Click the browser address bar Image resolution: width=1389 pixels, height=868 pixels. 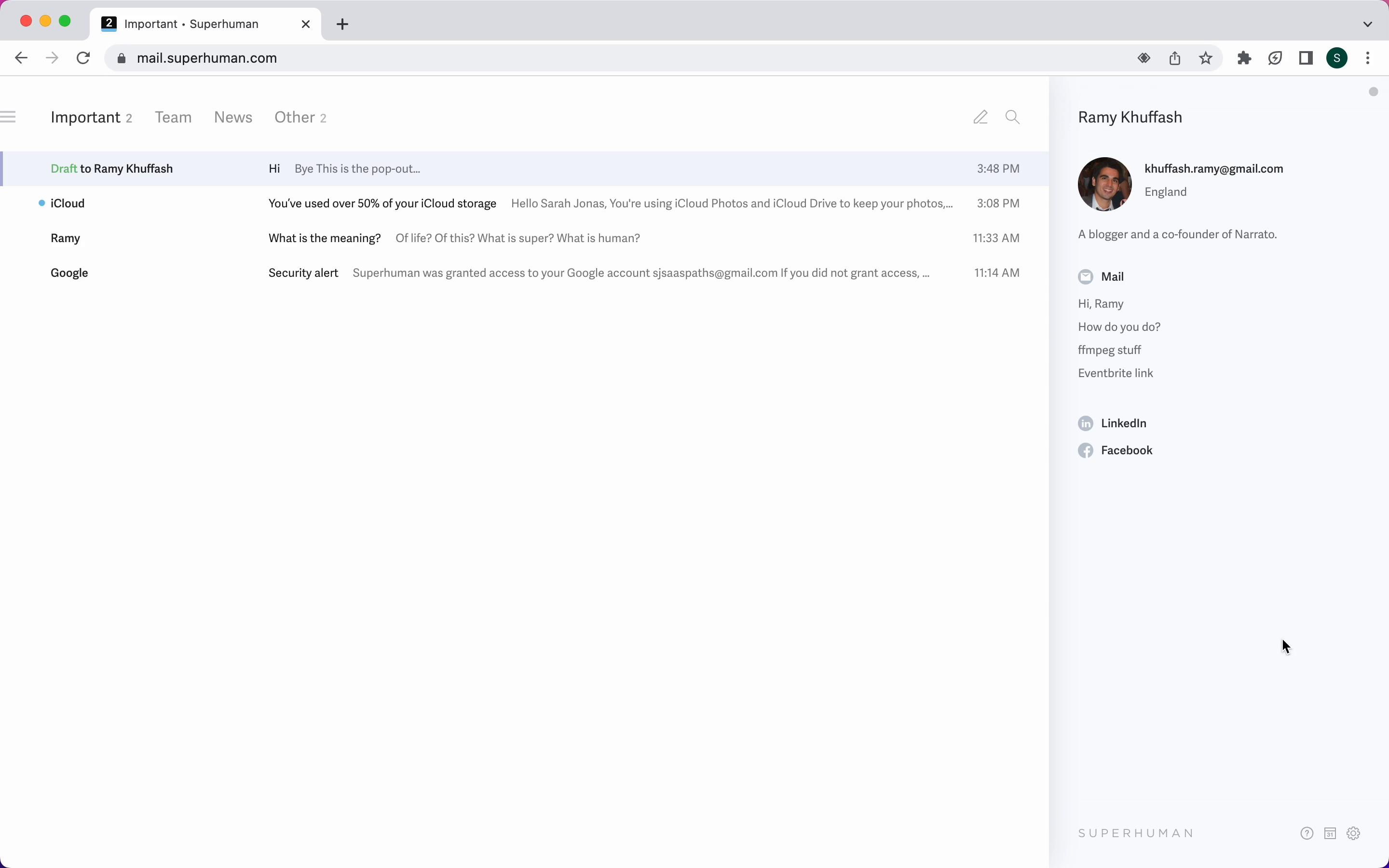click(574, 58)
